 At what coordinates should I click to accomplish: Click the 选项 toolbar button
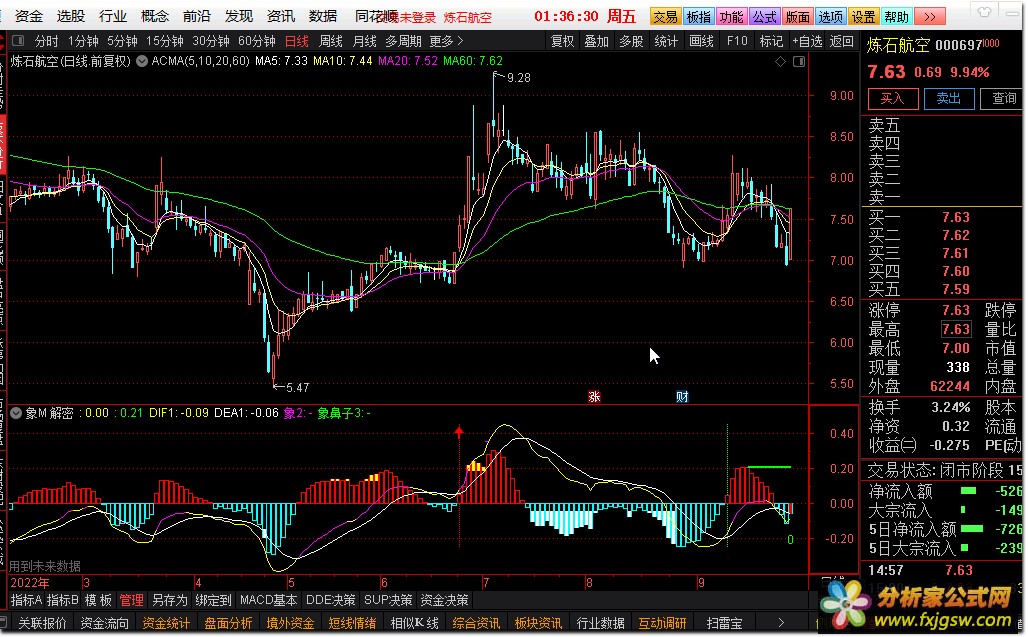(830, 16)
